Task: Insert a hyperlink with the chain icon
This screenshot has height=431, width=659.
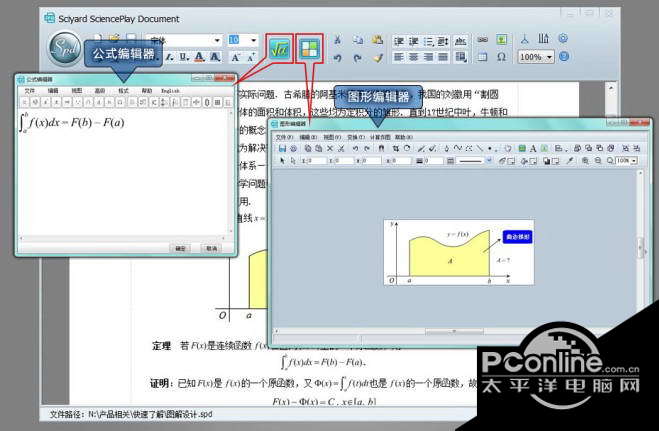Action: coord(482,40)
